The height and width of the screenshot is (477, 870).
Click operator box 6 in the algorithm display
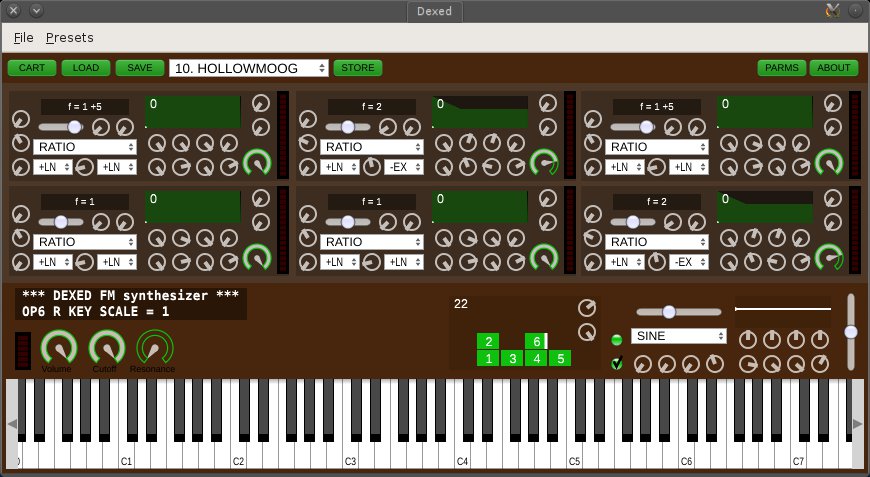click(x=537, y=341)
